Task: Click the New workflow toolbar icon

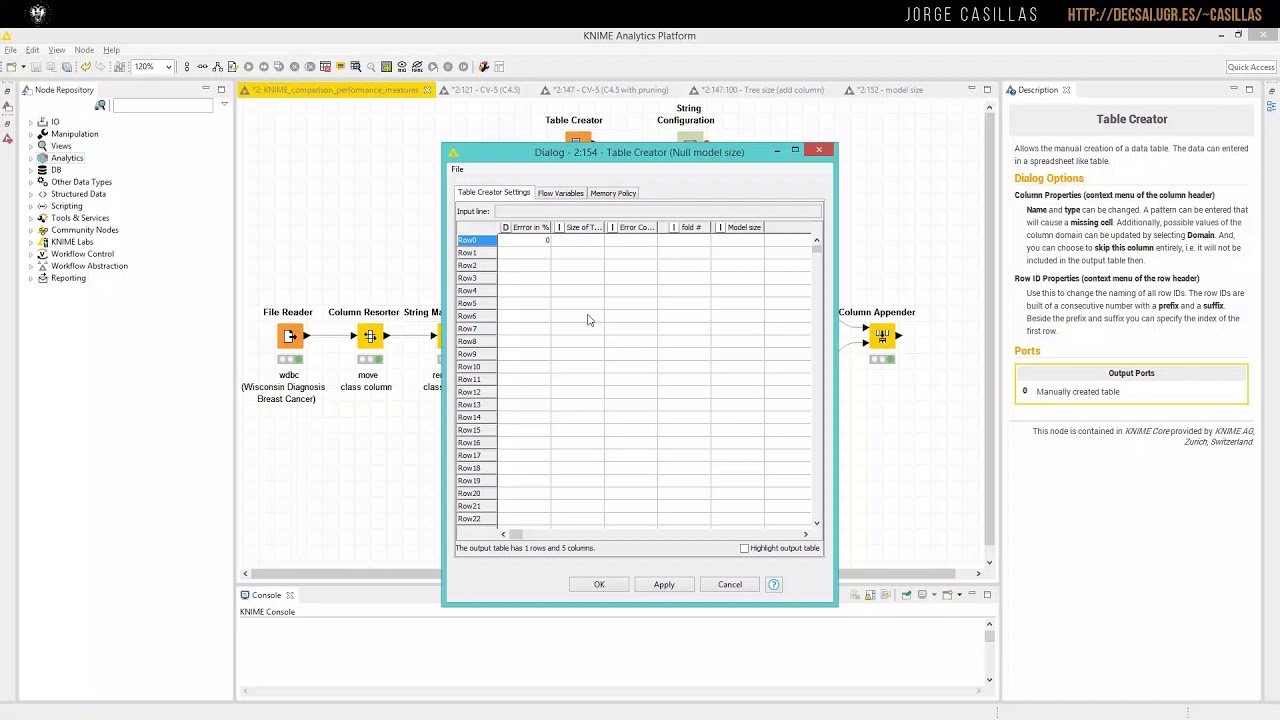Action: click(11, 67)
